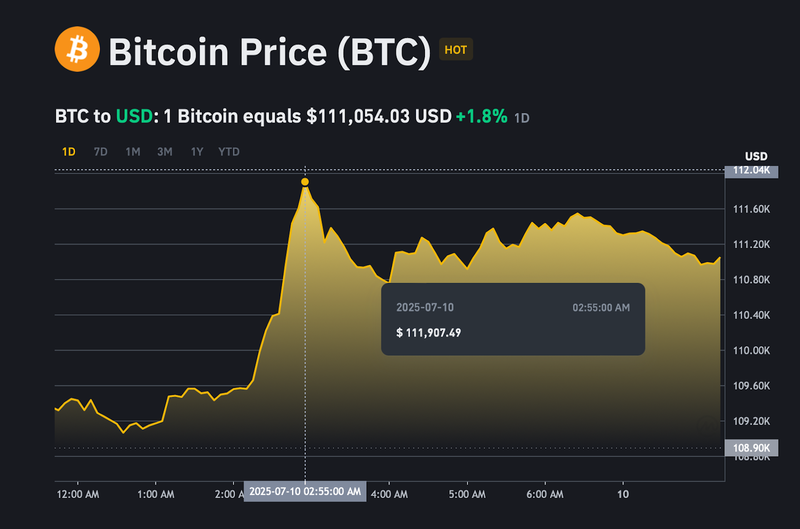Click the +1.8% change indicator
Viewport: 800px width, 529px height.
tap(482, 117)
